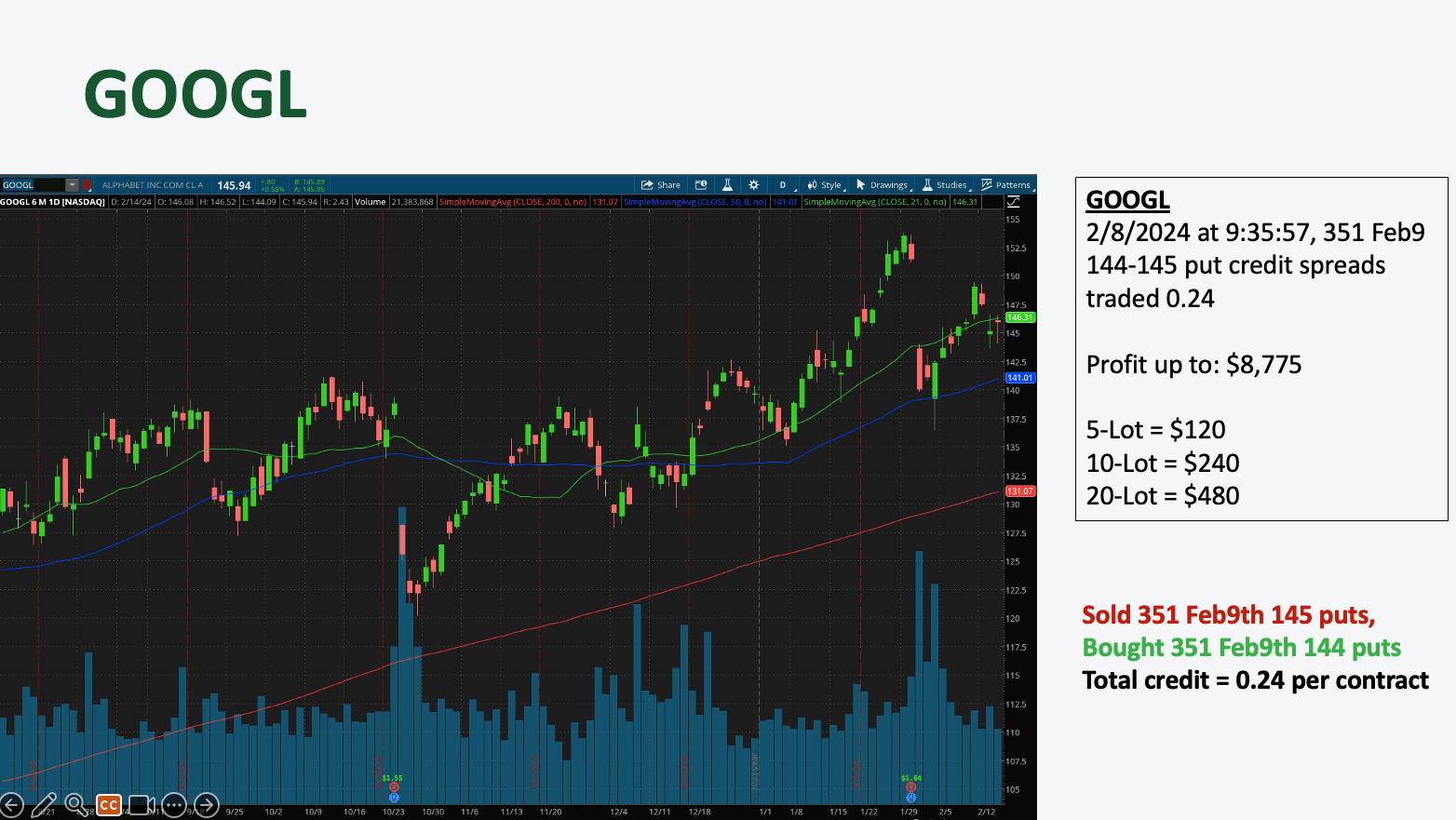Click the '20-Lot = $480' line
This screenshot has height=820, width=1456.
(x=1163, y=496)
